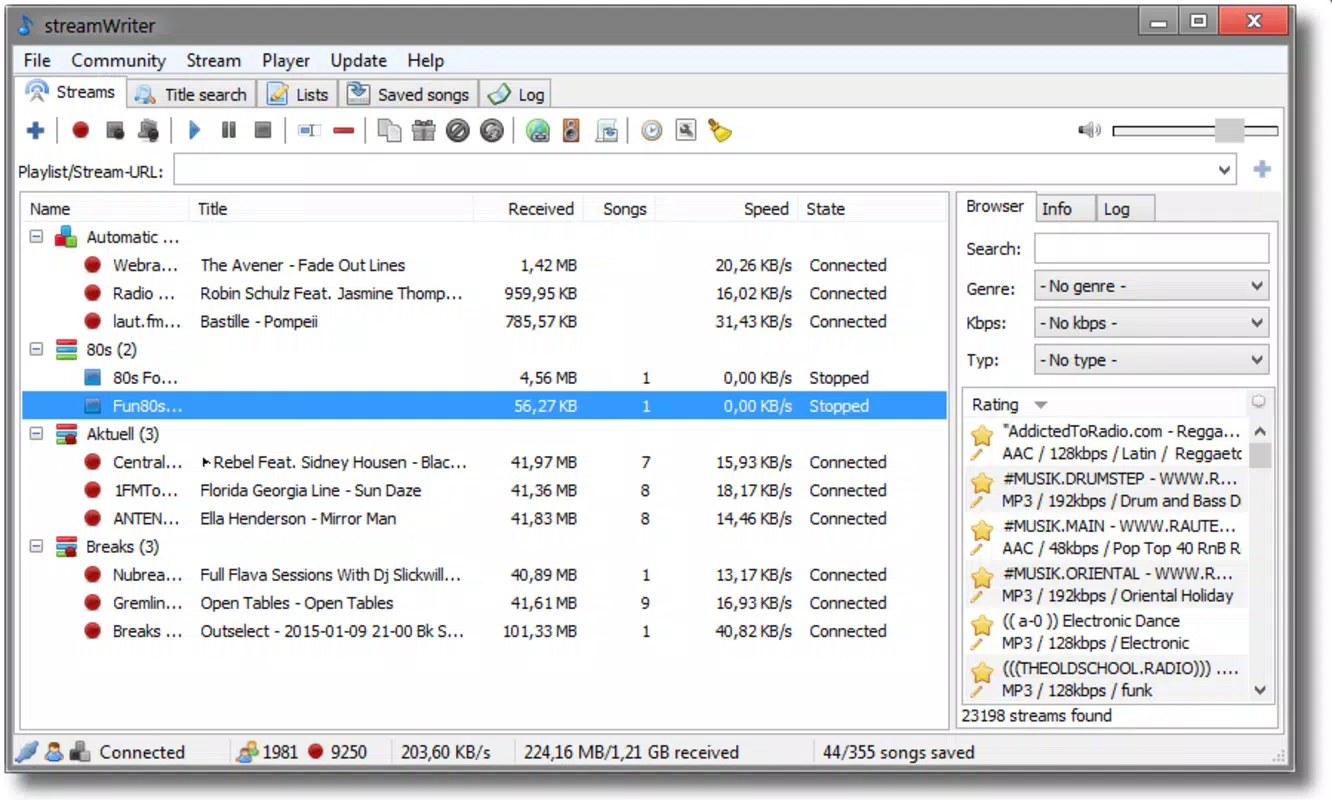This screenshot has height=800, width=1332.
Task: Click the star of #MUSIK.MAIN stream
Action: pos(982,530)
